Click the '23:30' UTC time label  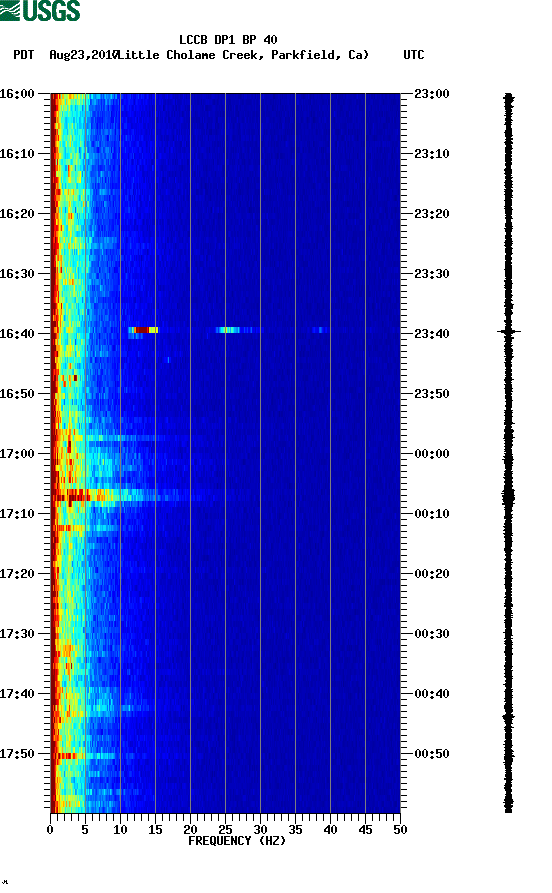tap(432, 273)
